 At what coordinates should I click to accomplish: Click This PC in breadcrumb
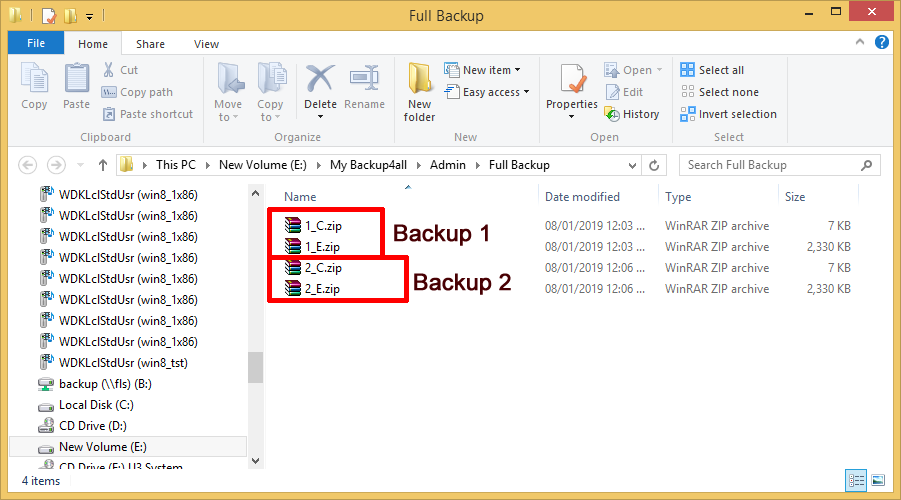pyautogui.click(x=176, y=165)
